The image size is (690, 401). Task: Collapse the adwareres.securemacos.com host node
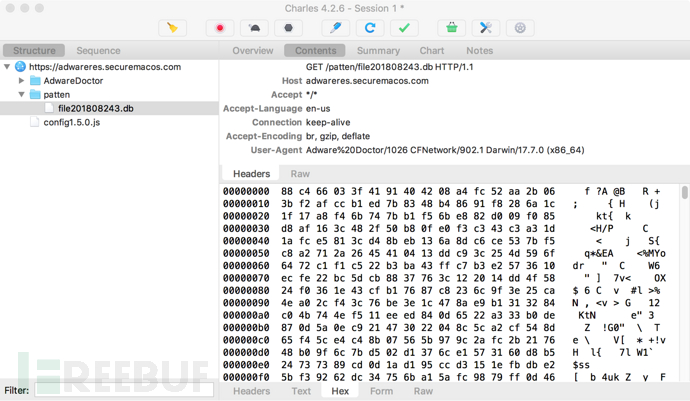tap(7, 67)
